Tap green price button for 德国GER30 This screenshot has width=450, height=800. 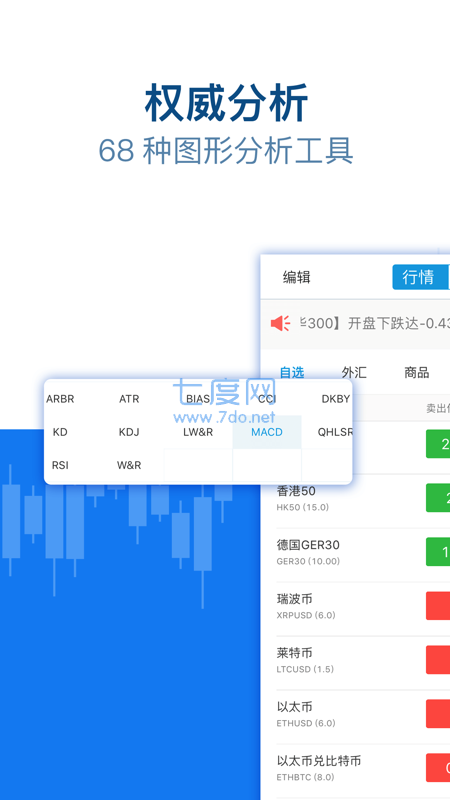click(x=438, y=552)
